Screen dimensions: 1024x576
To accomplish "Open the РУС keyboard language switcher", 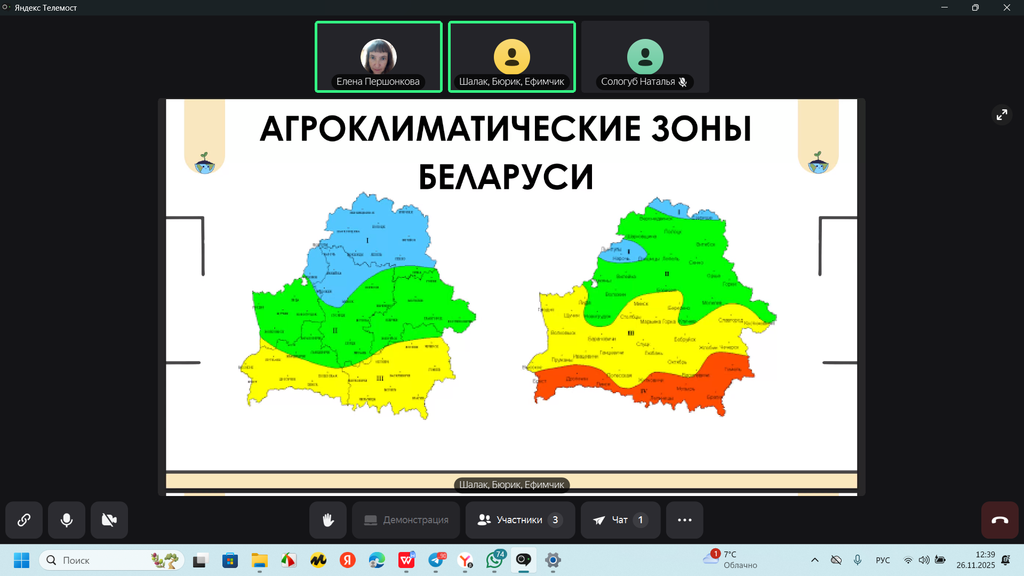I will point(883,560).
